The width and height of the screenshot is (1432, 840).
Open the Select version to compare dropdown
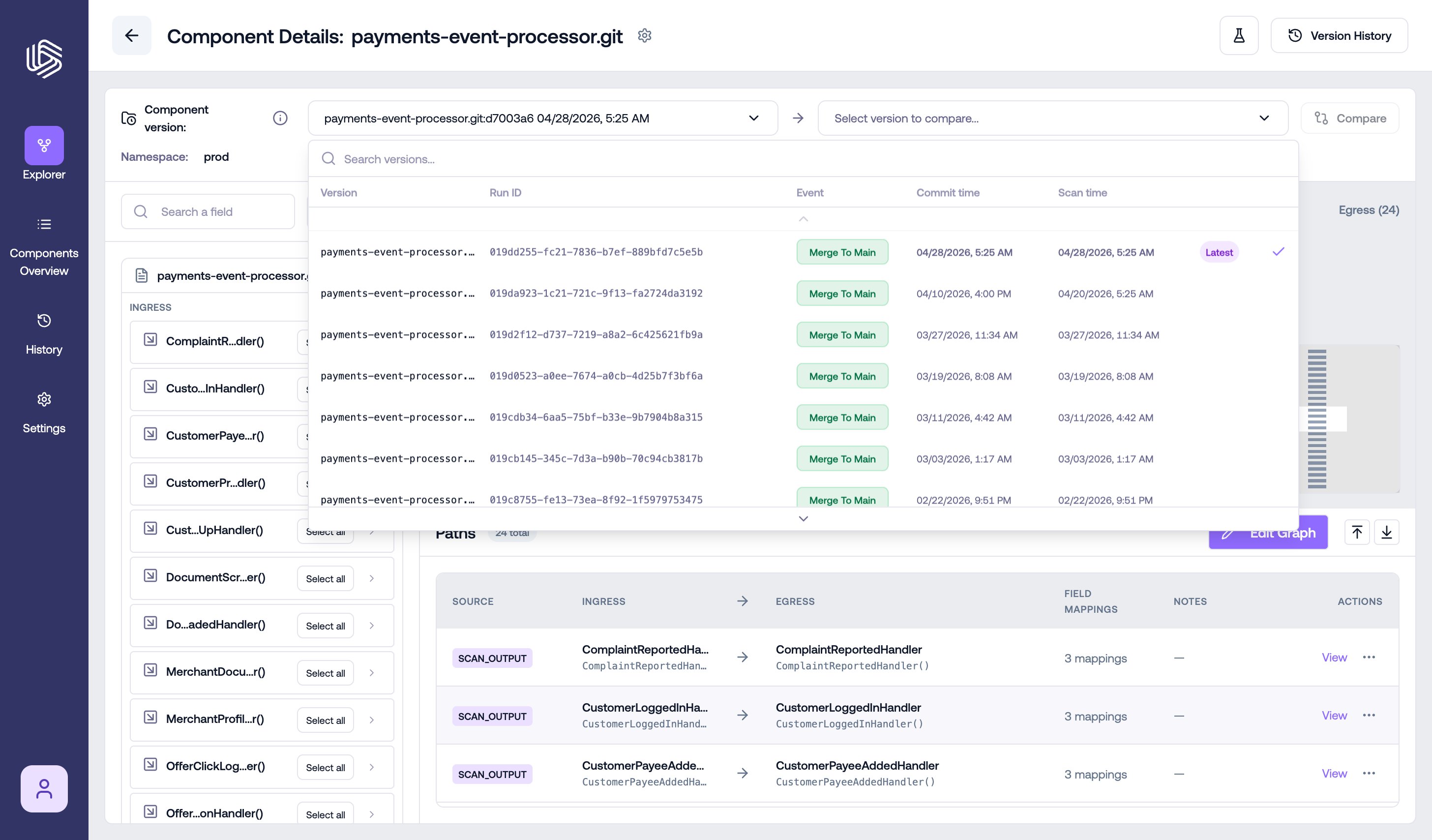tap(1052, 118)
